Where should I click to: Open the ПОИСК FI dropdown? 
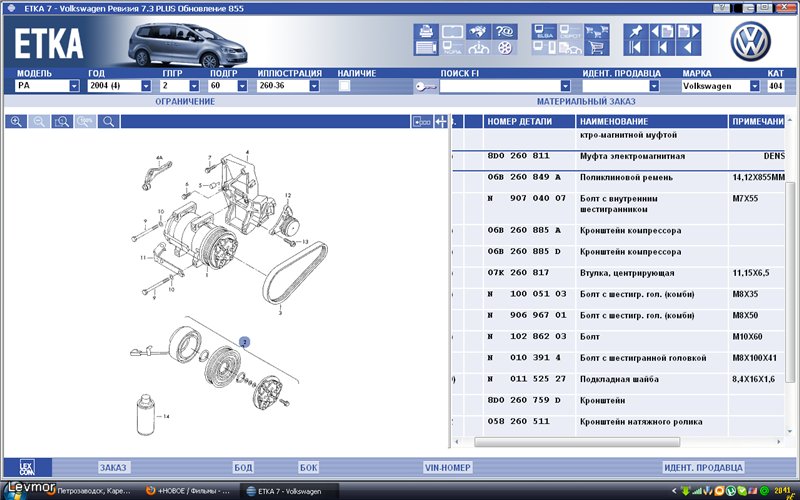(565, 86)
